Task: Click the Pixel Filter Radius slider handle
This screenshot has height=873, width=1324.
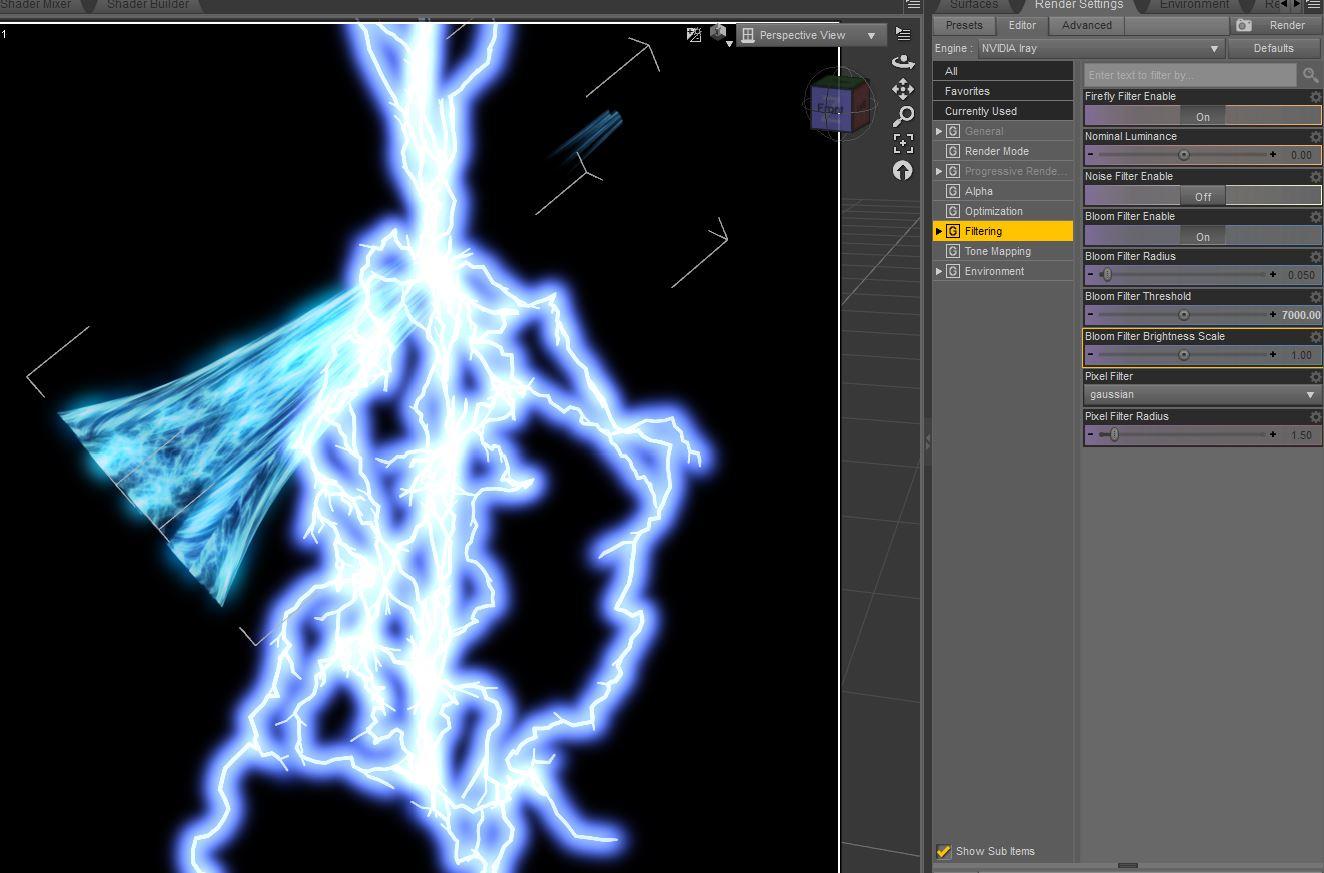Action: click(1115, 435)
